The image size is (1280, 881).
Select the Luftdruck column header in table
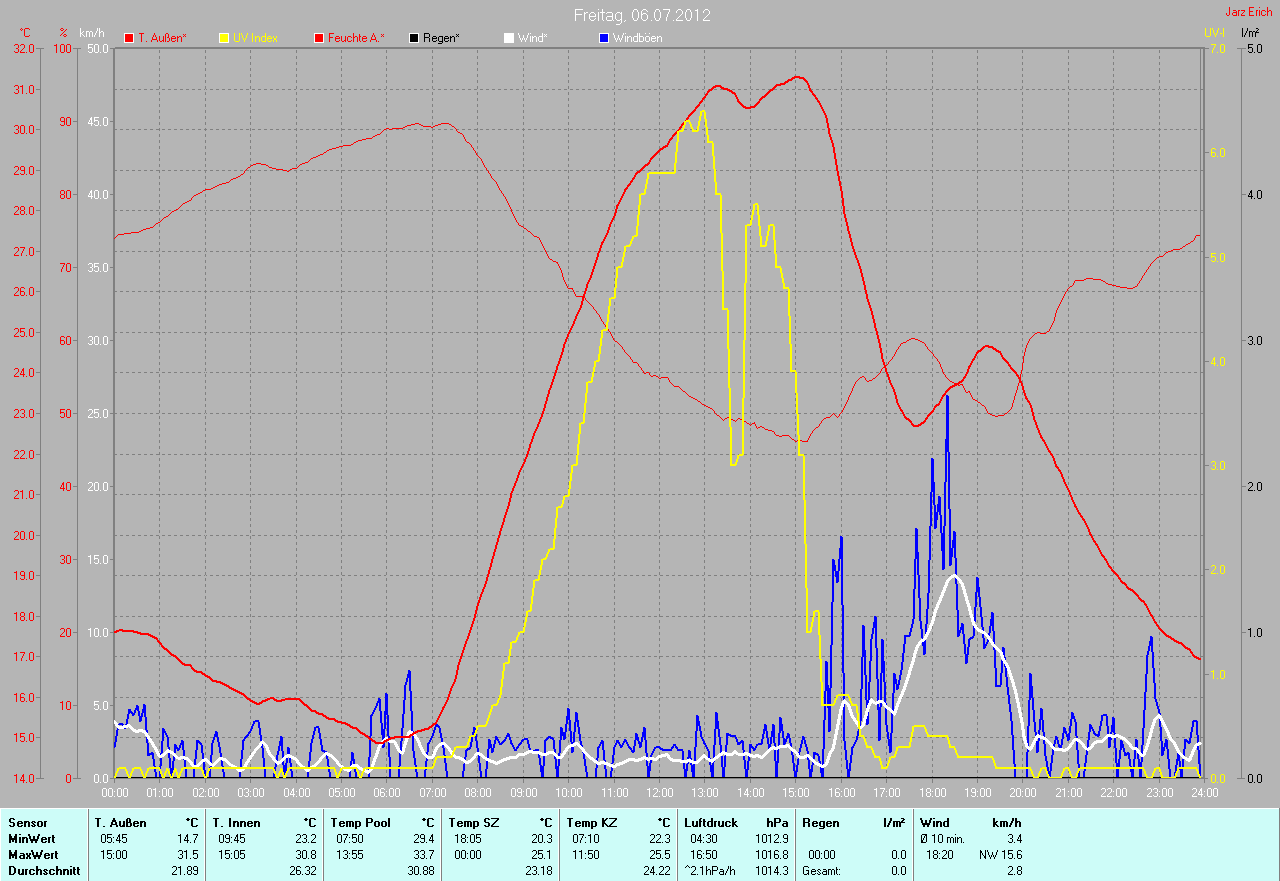coord(711,823)
